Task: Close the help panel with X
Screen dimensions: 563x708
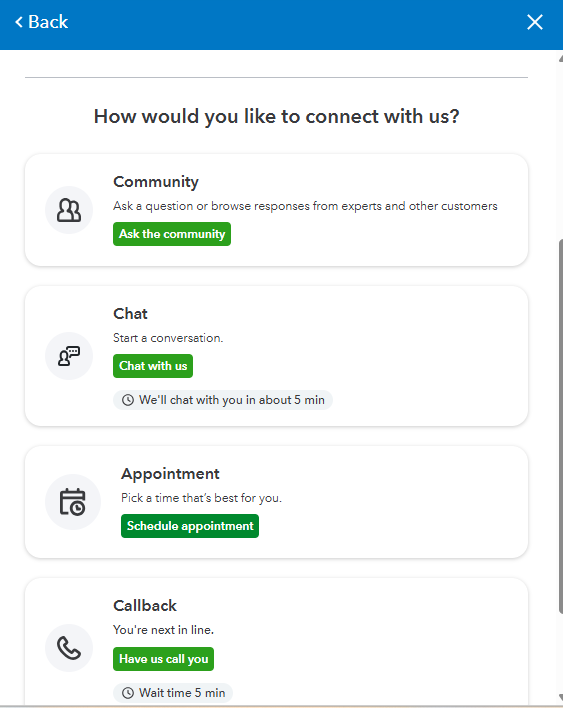Action: coord(535,22)
